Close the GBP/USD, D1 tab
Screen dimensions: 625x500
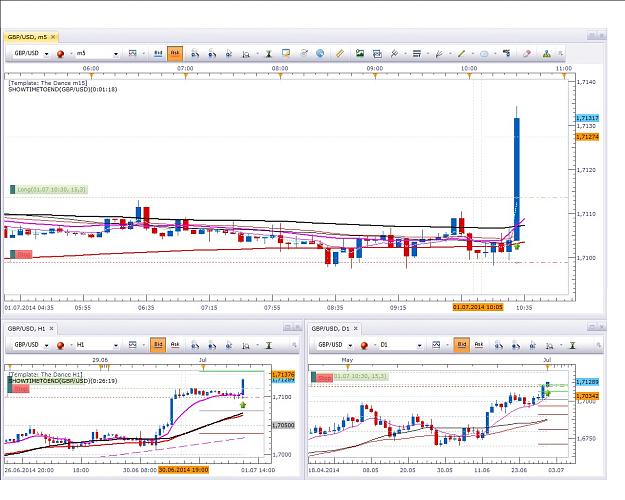click(356, 329)
